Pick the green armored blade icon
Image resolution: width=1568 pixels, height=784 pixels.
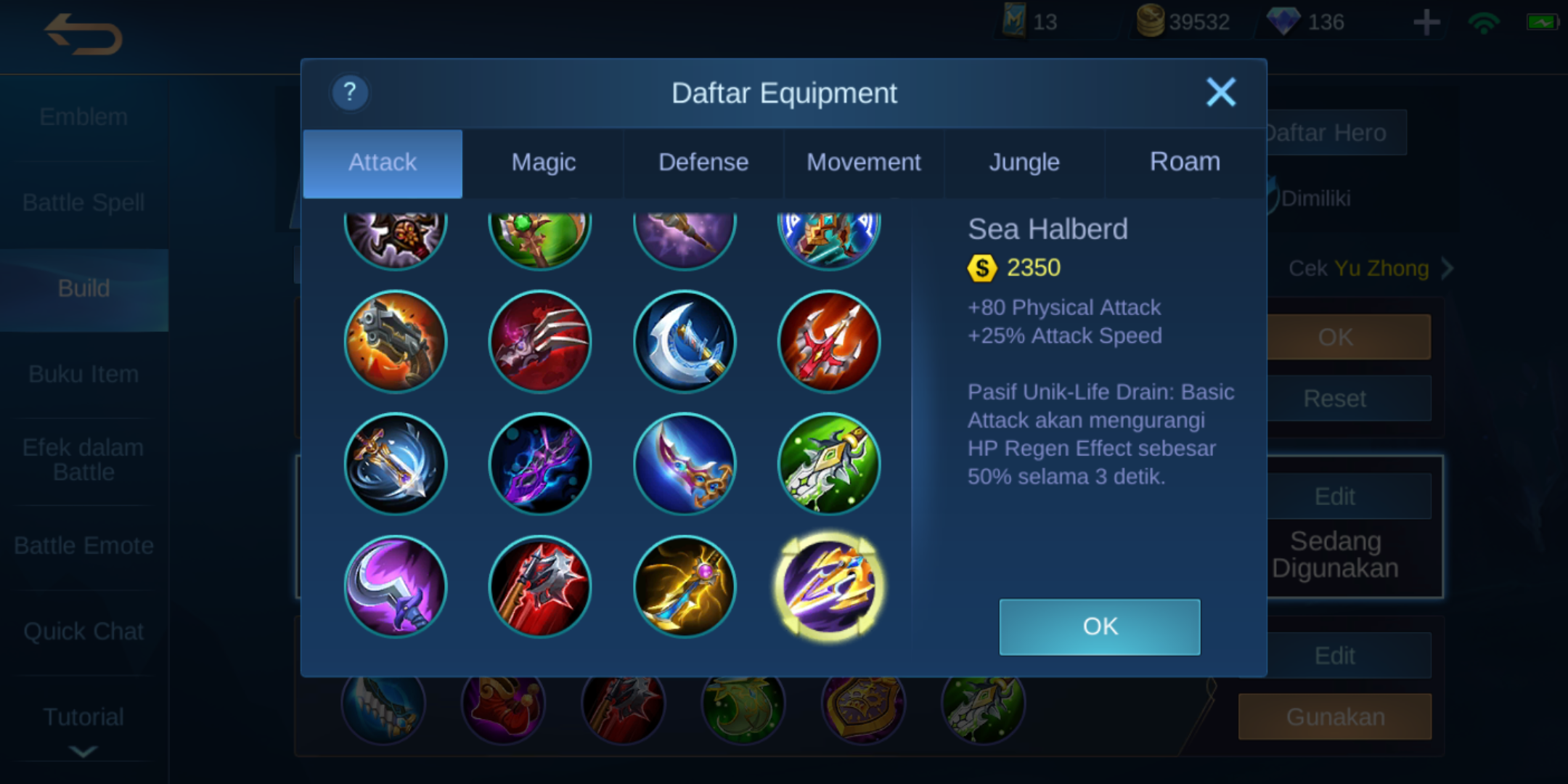[829, 464]
